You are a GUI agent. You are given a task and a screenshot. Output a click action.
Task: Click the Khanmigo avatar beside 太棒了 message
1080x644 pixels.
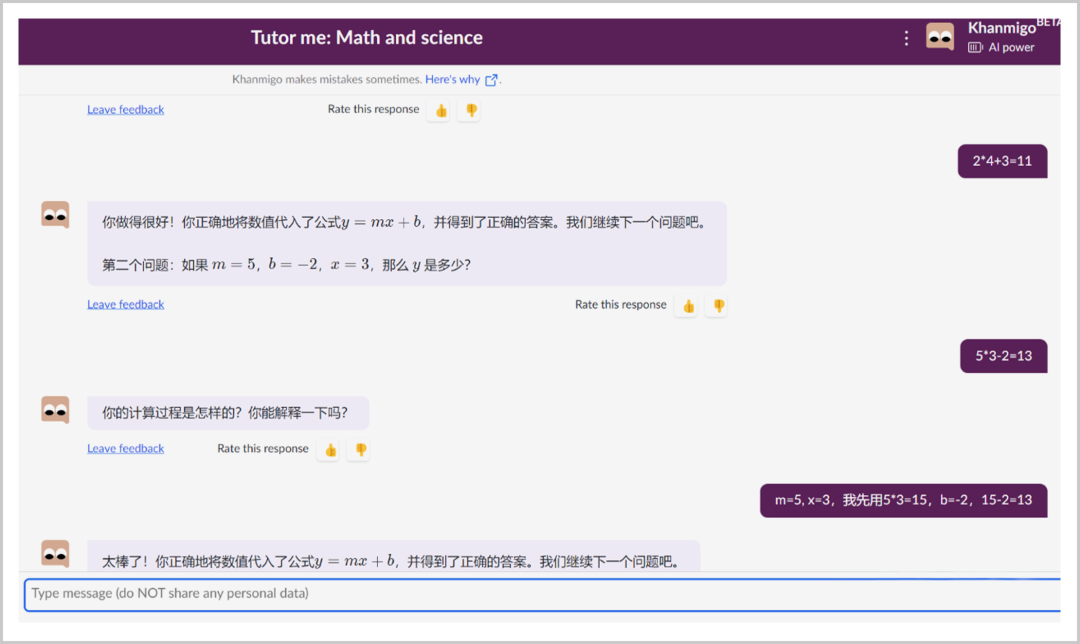(x=55, y=553)
